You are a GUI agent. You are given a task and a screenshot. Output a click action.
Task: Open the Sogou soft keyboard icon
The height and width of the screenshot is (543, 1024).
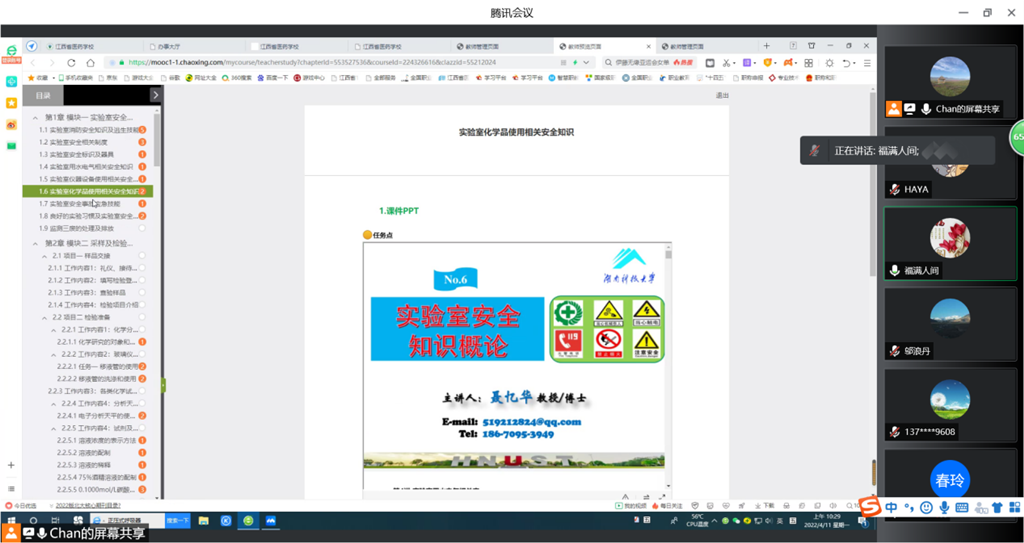click(x=961, y=507)
